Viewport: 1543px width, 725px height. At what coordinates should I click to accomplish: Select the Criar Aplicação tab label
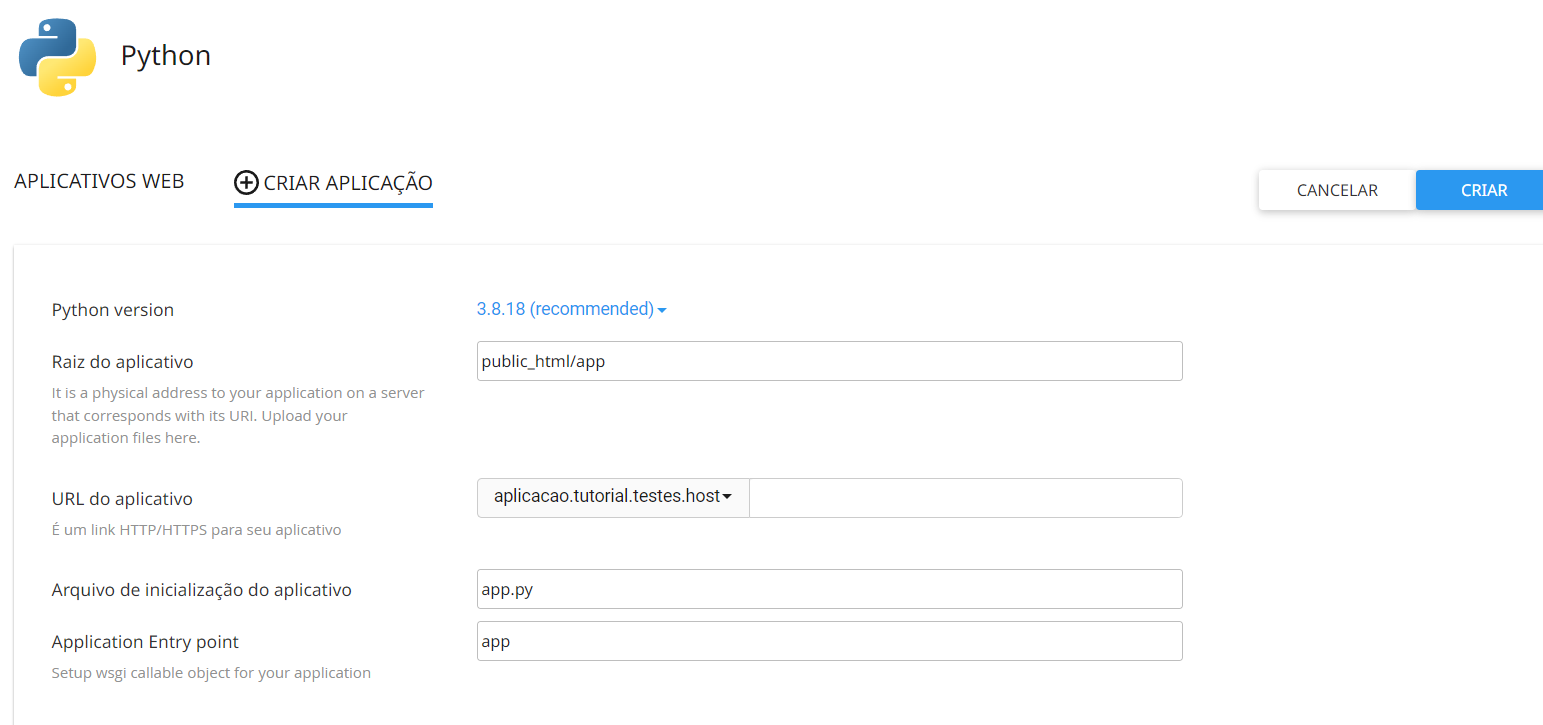(347, 183)
